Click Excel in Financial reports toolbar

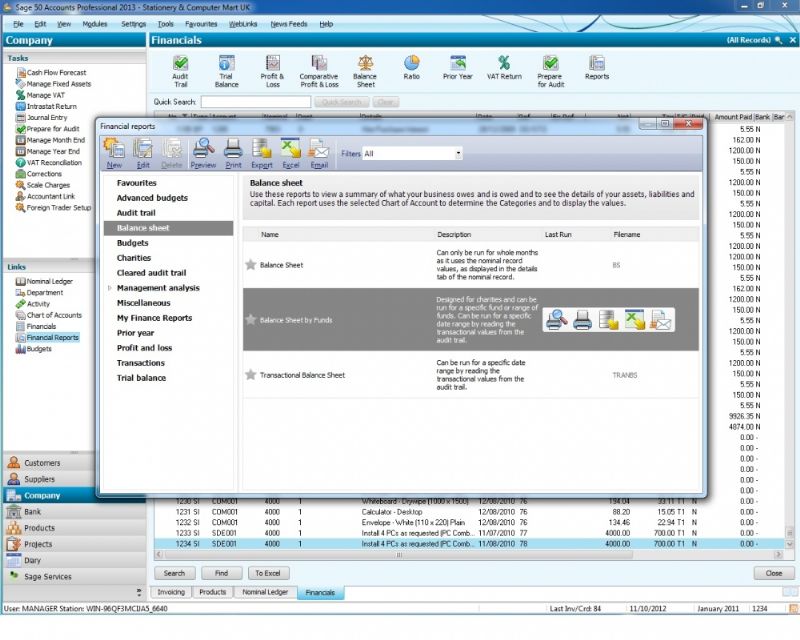pos(291,153)
